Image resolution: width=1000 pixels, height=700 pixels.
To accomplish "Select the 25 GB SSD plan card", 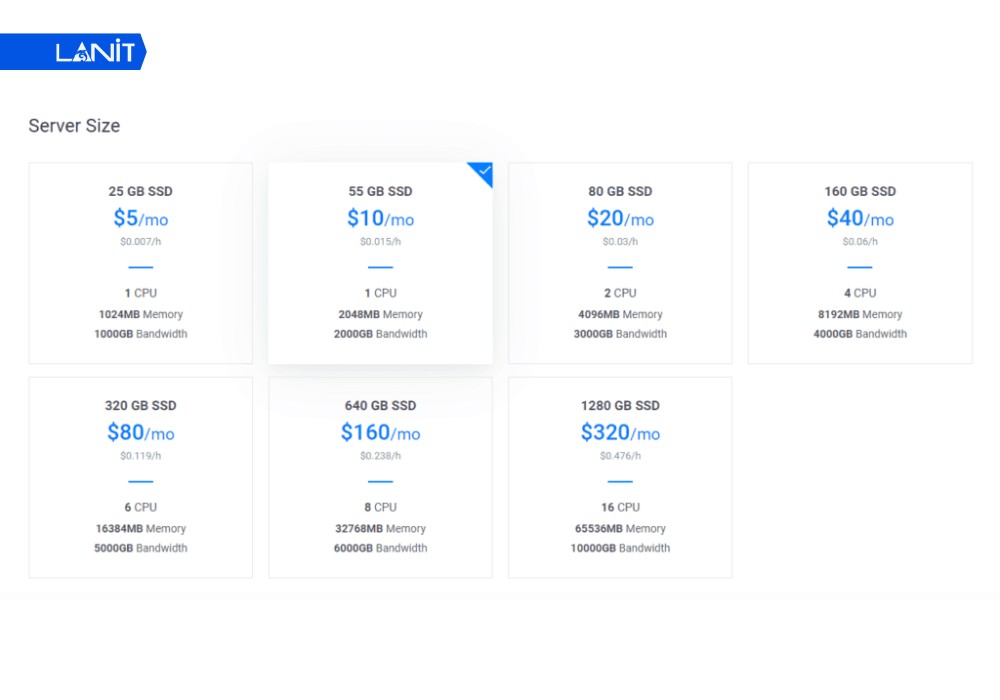I will pos(140,263).
